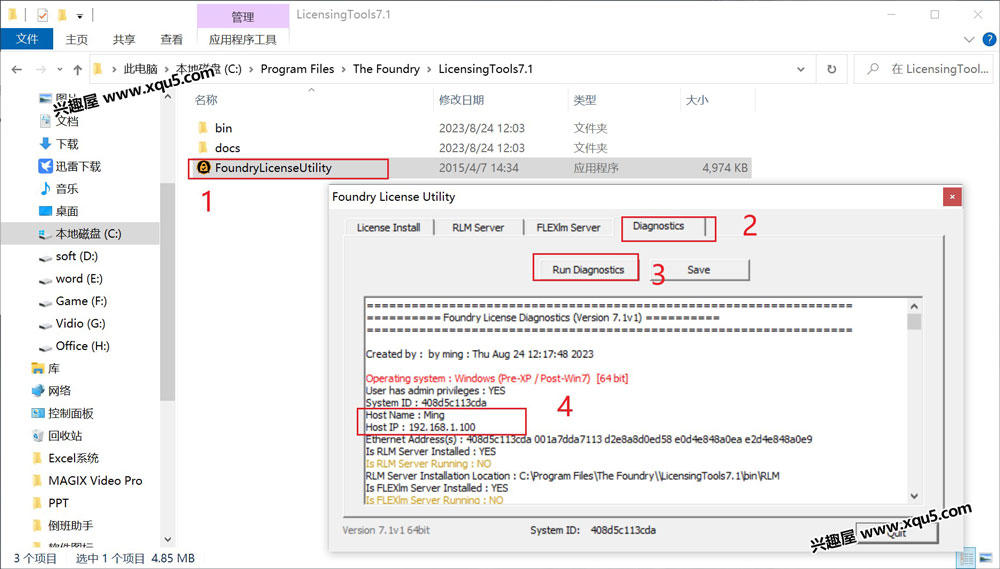
Task: Go back with the back arrow
Action: tap(17, 69)
